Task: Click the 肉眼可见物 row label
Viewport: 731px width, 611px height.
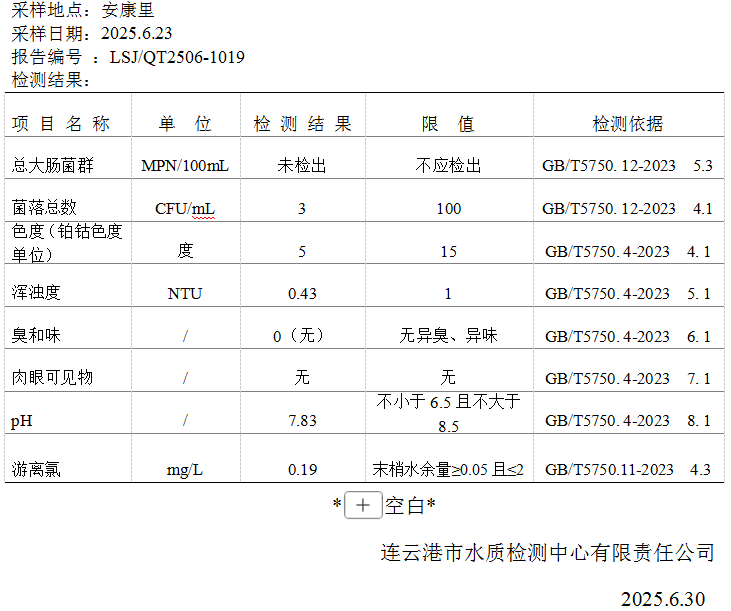Action: click(52, 378)
